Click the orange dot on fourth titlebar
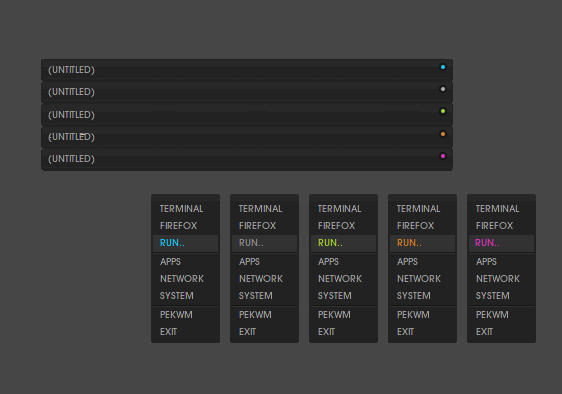This screenshot has height=394, width=562. [x=443, y=134]
